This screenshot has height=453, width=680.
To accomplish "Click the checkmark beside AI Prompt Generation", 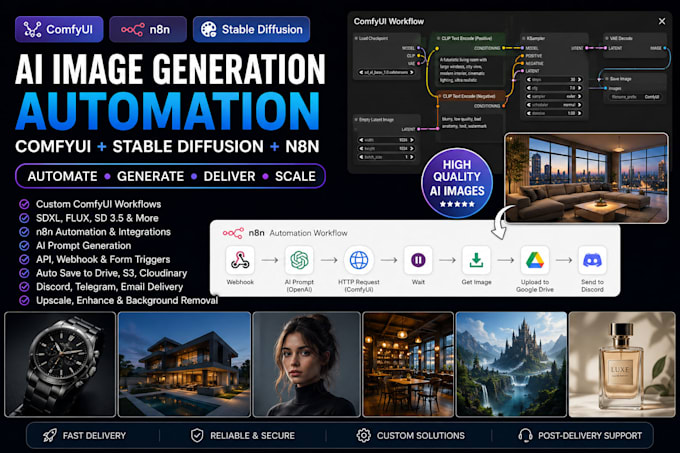I will coord(24,246).
